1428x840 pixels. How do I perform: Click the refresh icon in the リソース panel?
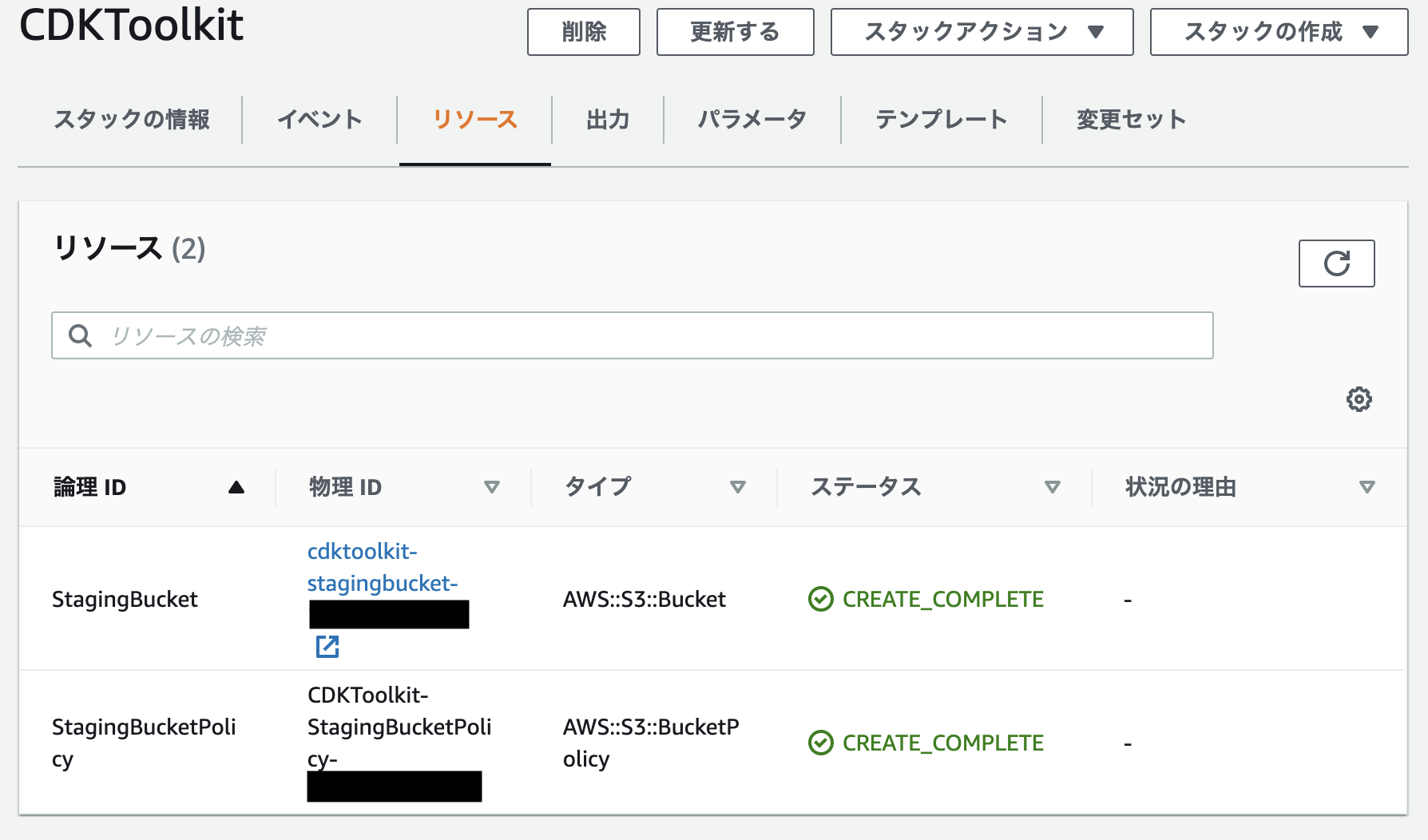click(x=1336, y=263)
